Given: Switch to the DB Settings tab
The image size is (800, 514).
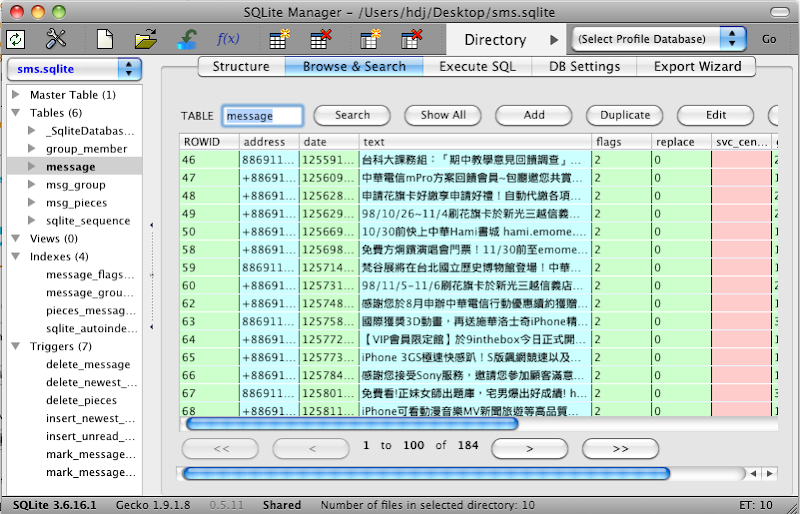Looking at the screenshot, I should pyautogui.click(x=584, y=66).
